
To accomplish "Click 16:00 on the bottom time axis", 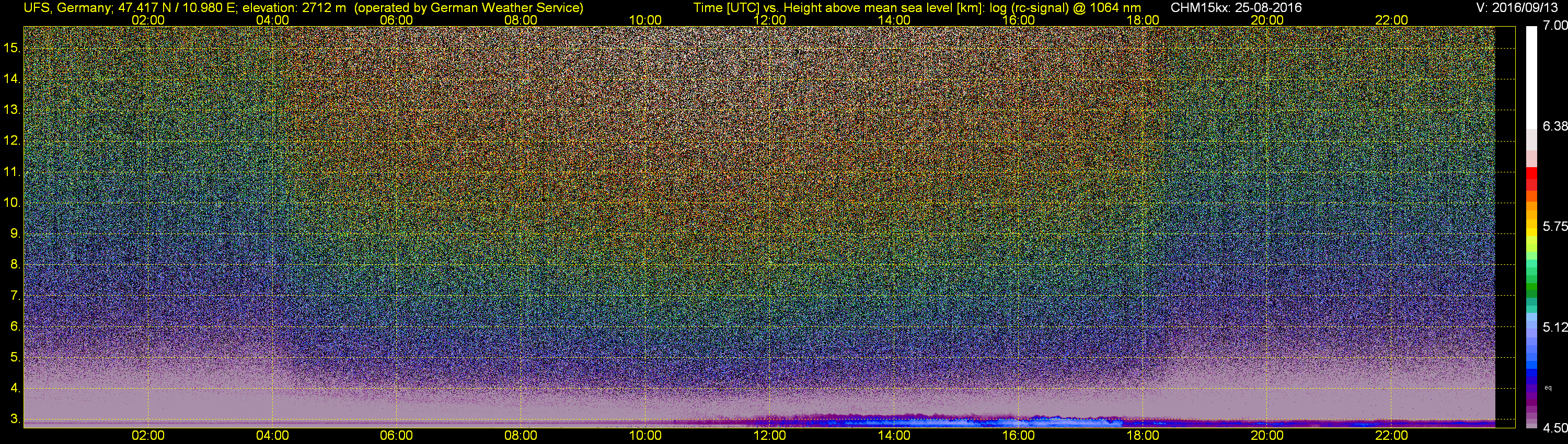I will click(x=1018, y=436).
